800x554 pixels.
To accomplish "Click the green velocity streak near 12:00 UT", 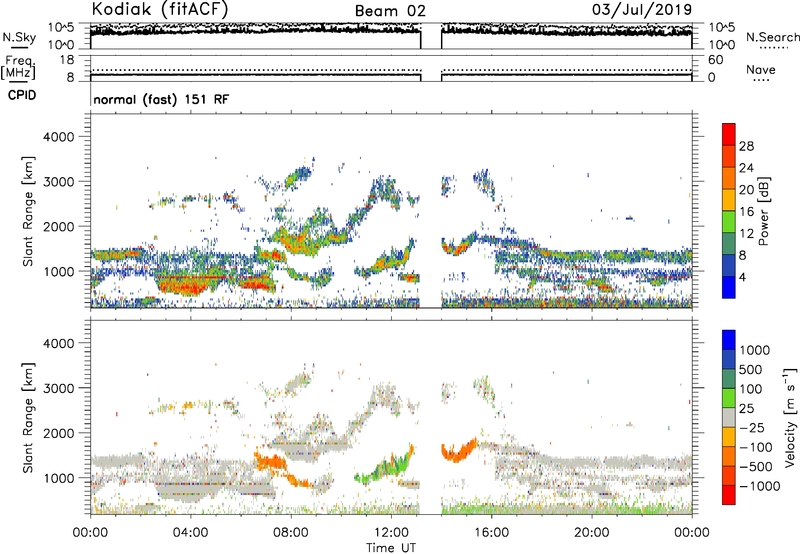I will pos(385,468).
